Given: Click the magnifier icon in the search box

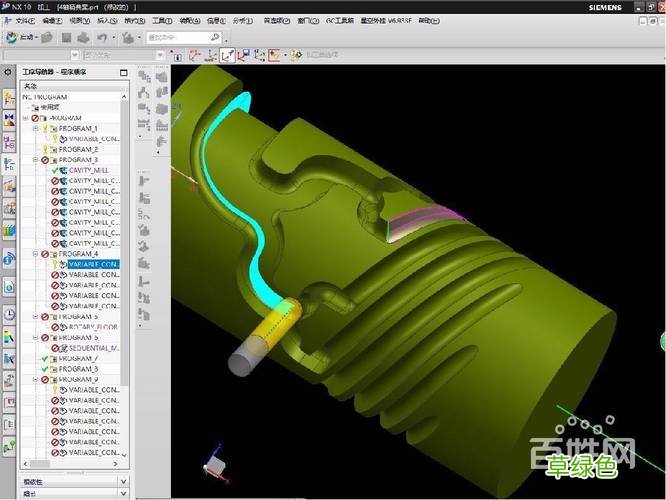Looking at the screenshot, I should pos(215,37).
